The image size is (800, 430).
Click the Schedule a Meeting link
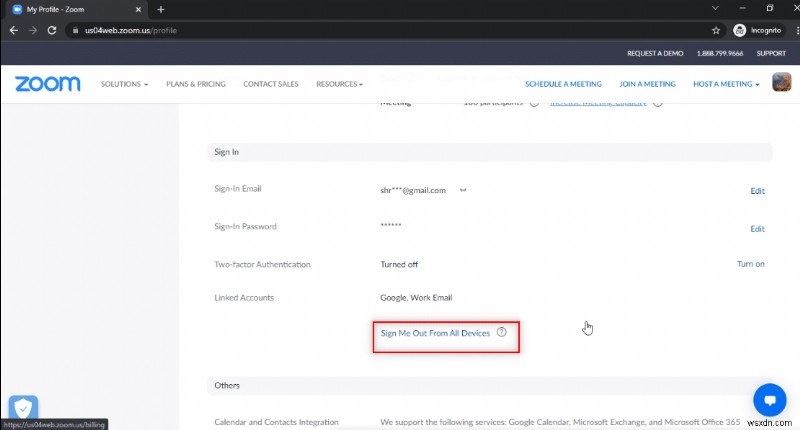[561, 84]
